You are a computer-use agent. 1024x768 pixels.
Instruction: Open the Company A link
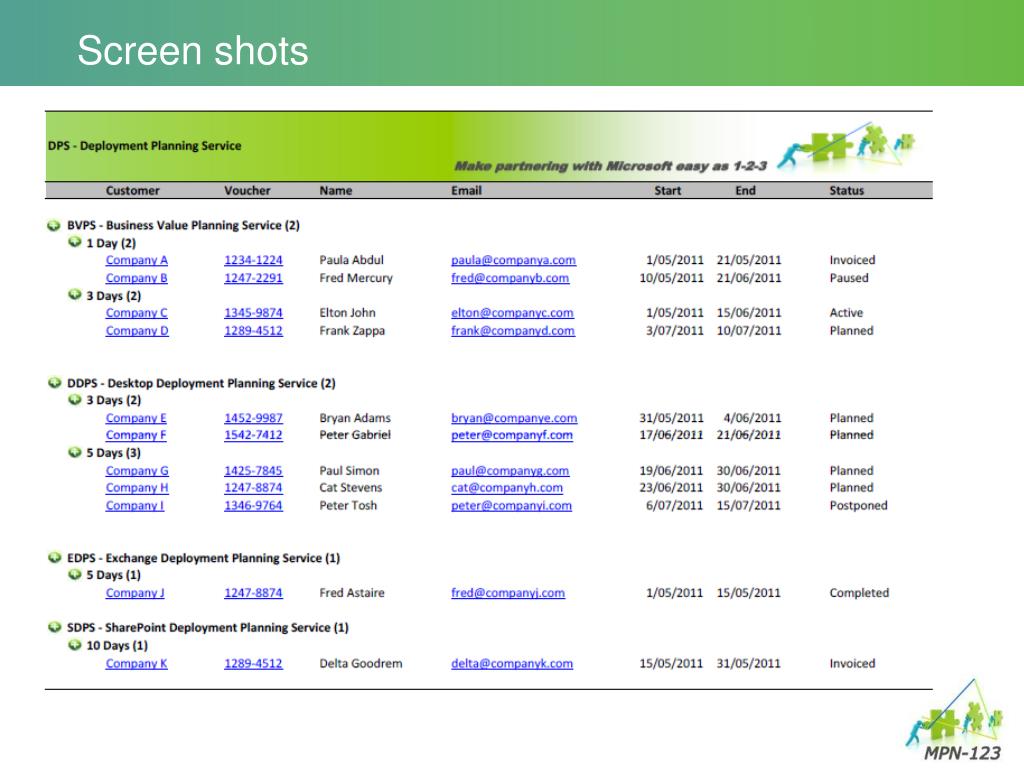136,260
